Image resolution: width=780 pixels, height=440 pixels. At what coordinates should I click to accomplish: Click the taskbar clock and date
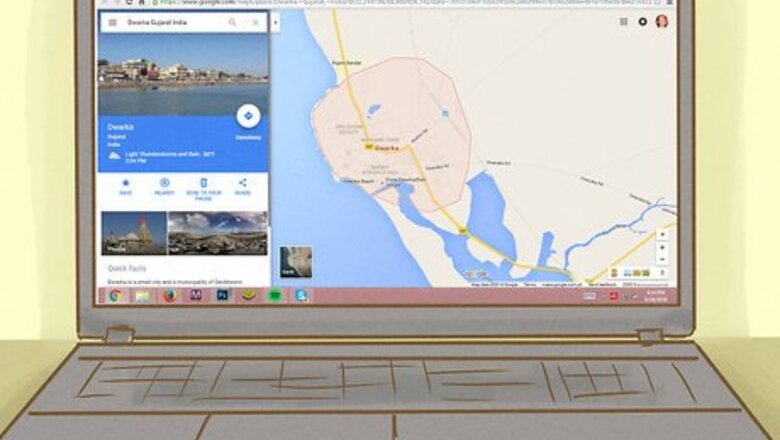656,296
